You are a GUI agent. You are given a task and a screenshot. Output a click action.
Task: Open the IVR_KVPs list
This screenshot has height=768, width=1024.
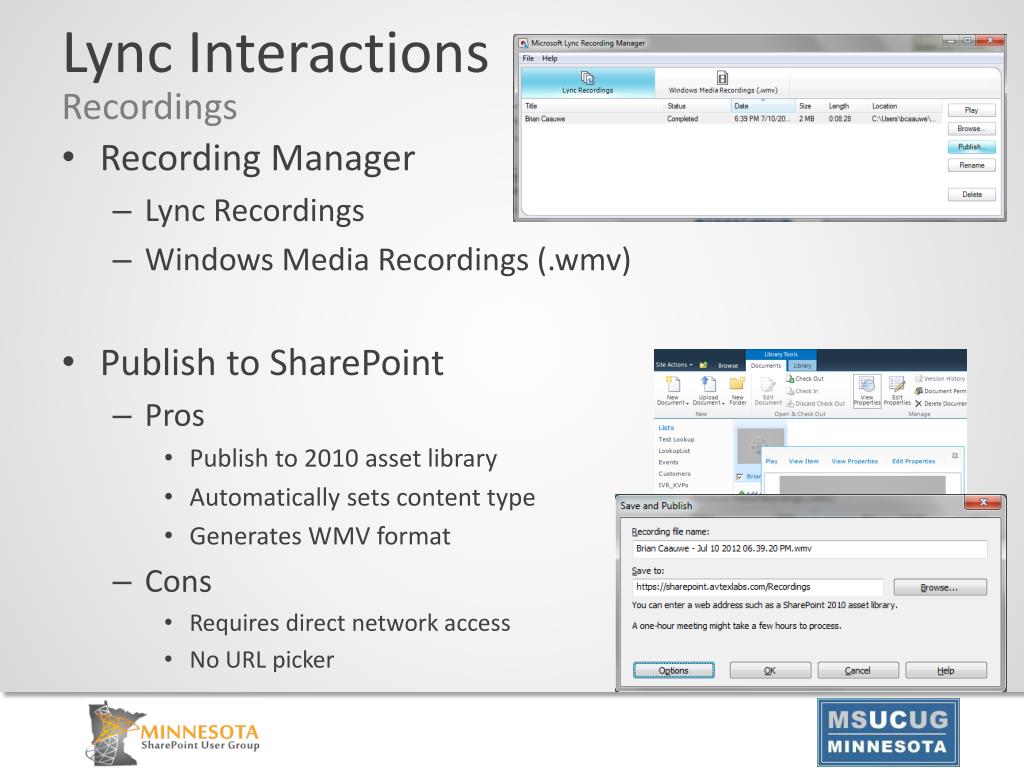(x=673, y=485)
